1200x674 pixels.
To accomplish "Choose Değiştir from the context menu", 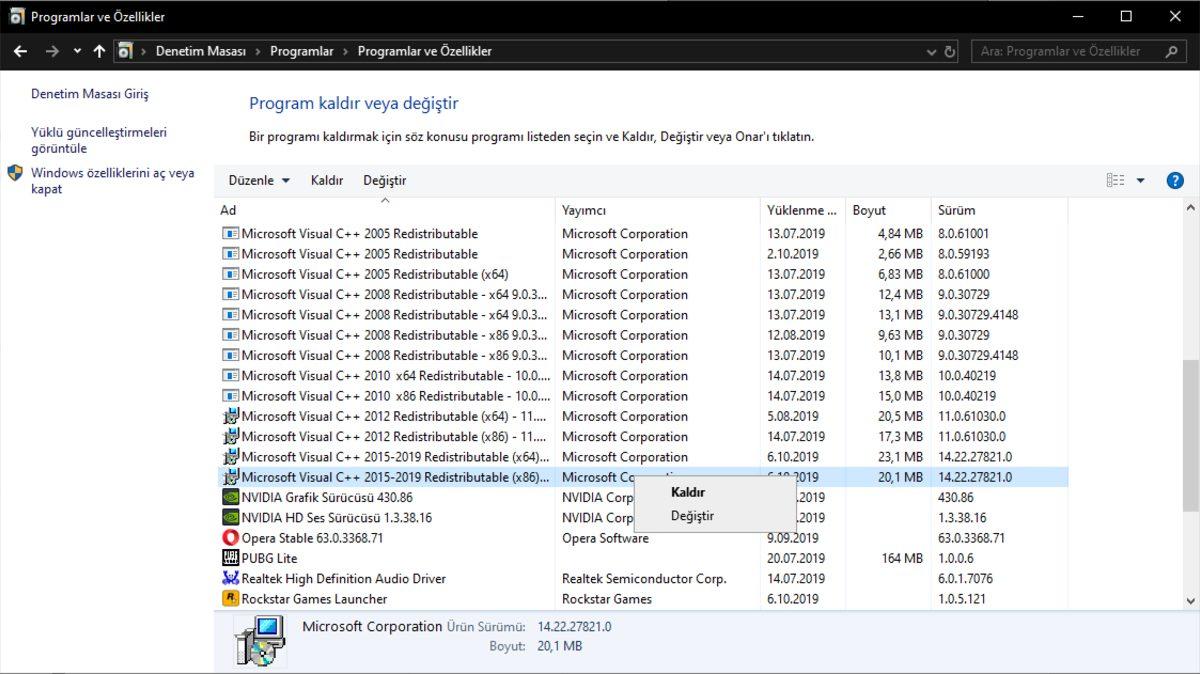I will [692, 516].
